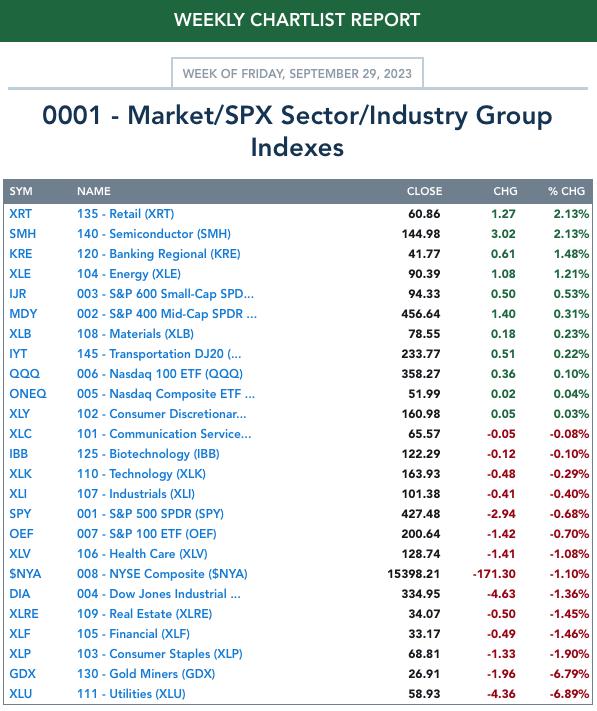Open 145 - Transportation DJ20 link
The image size is (597, 711).
(159, 354)
